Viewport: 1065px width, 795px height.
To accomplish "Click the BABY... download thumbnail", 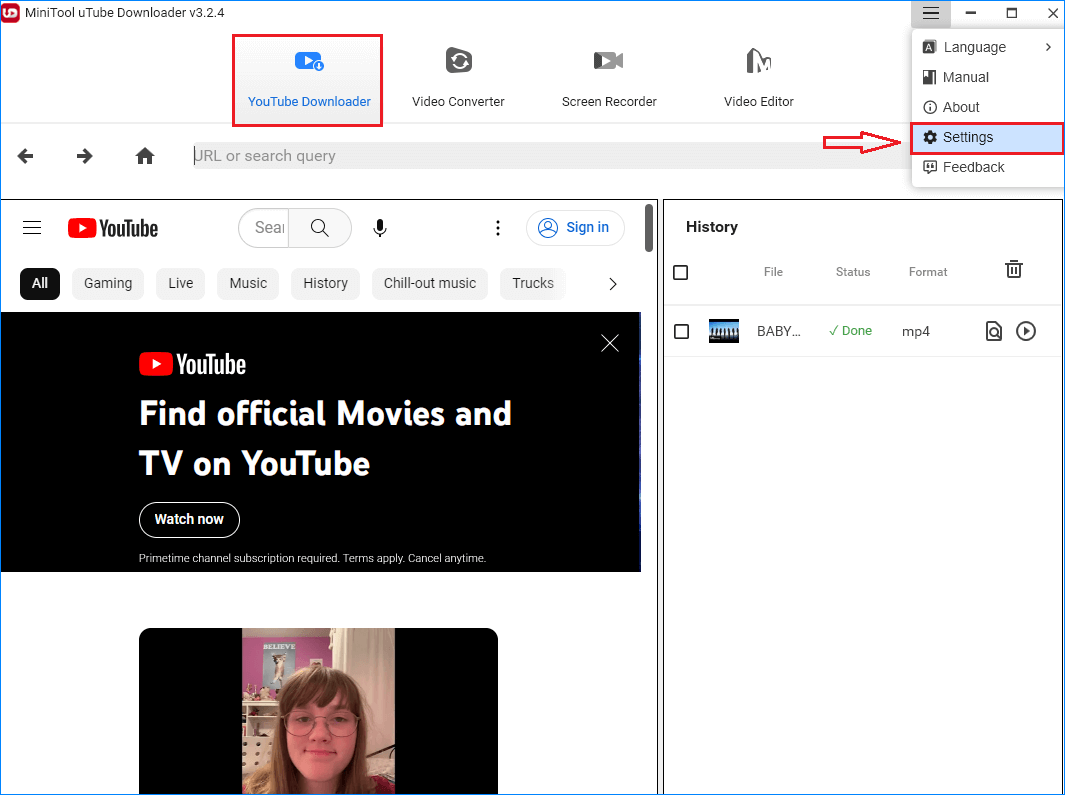I will pyautogui.click(x=723, y=331).
